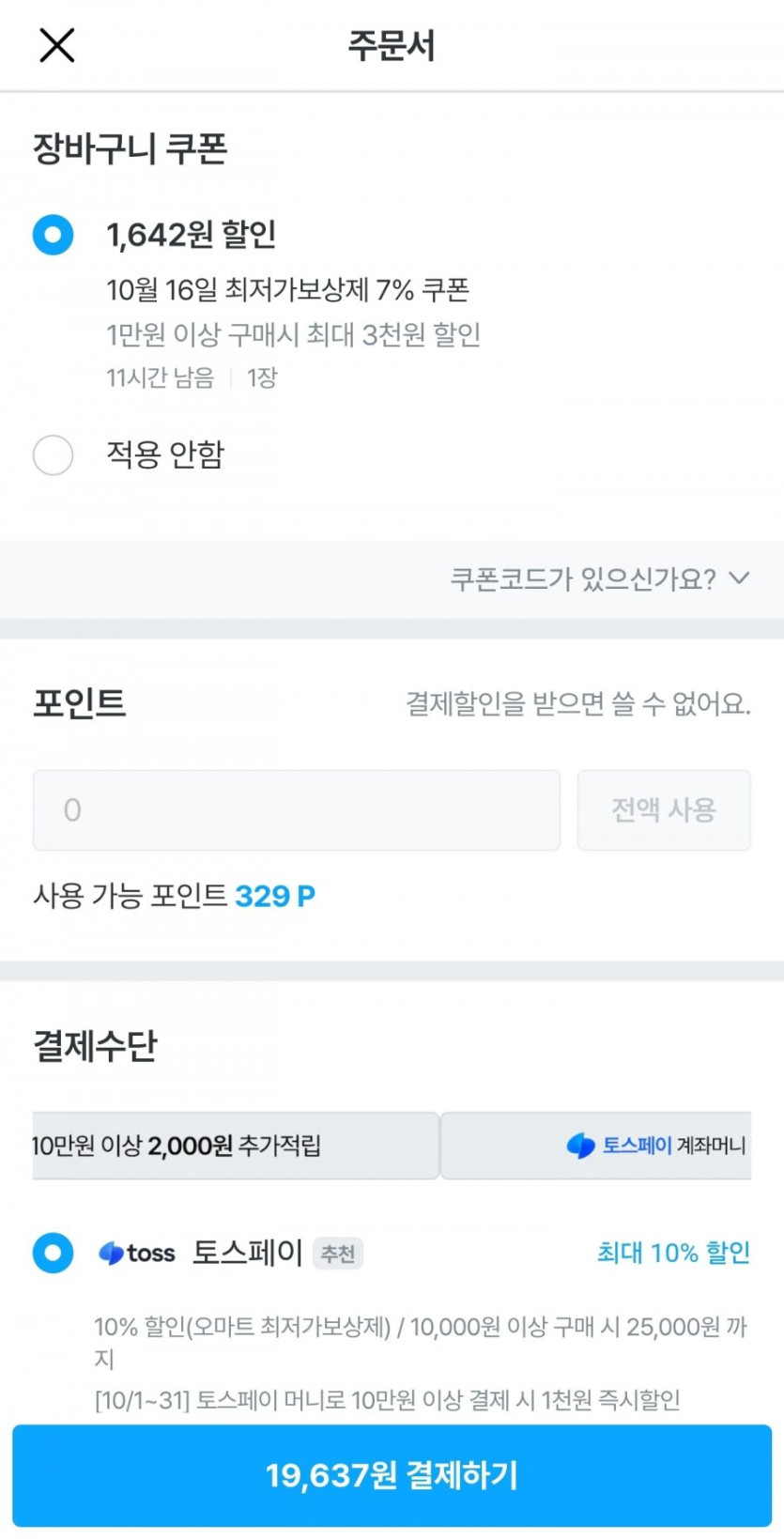784x1539 pixels.
Task: Click the 추천 badge next to 토스페이
Action: click(x=338, y=1254)
